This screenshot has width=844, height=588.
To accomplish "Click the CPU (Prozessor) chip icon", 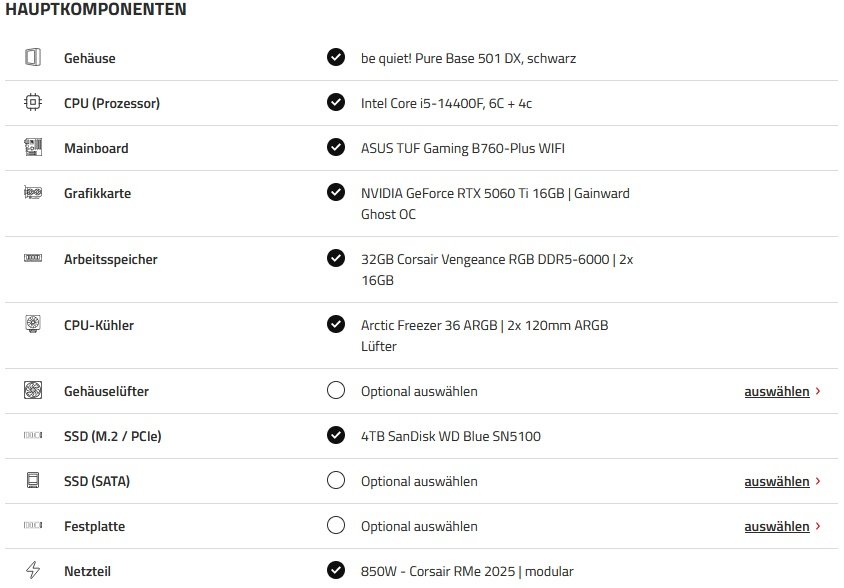I will click(33, 102).
